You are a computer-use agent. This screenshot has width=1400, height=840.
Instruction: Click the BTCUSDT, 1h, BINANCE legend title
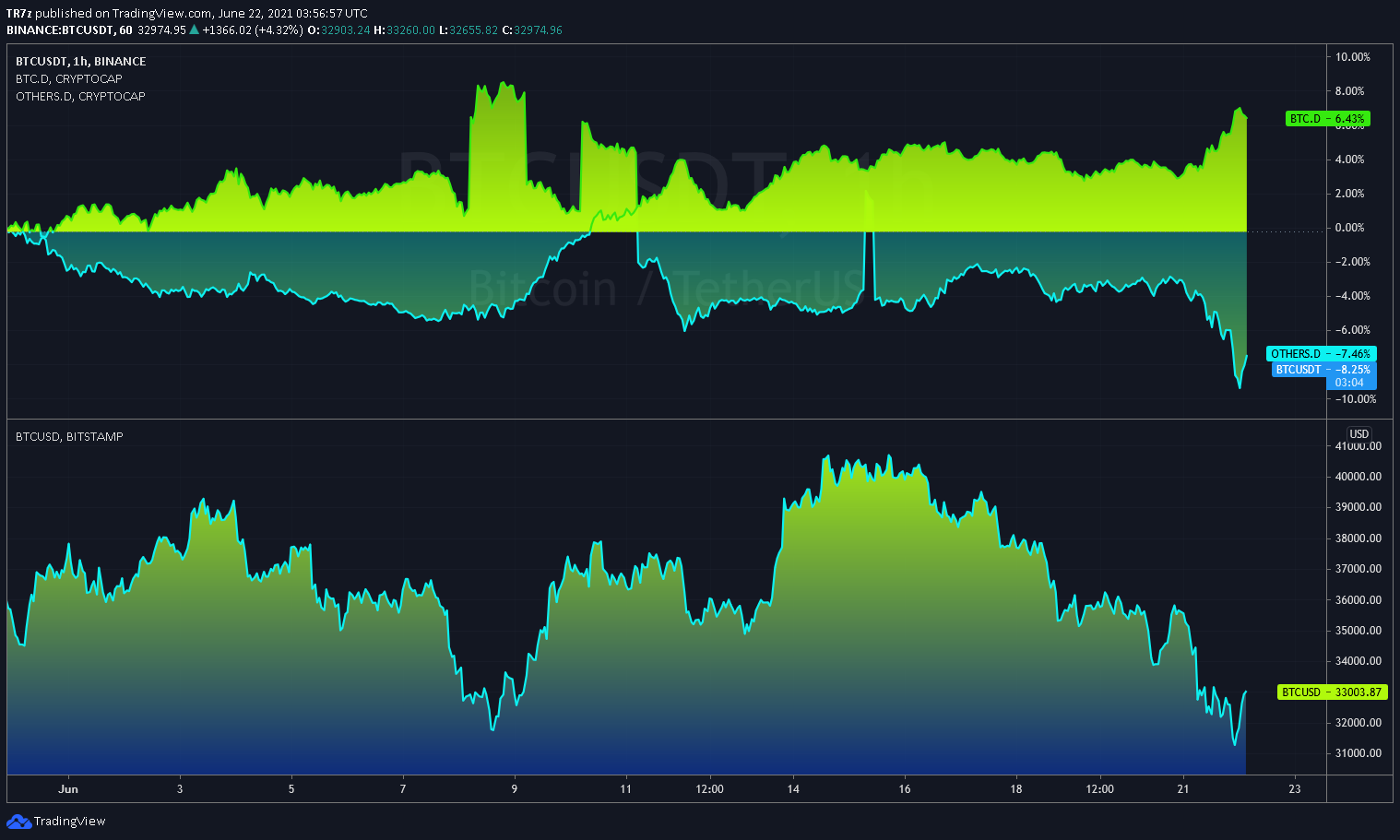tap(81, 62)
